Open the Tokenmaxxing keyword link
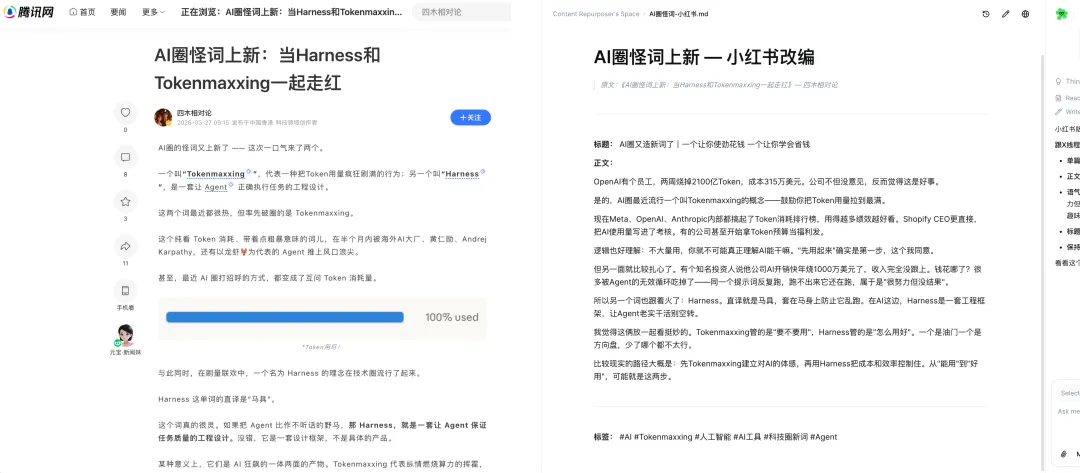The width and height of the screenshot is (1080, 473). coord(216,174)
